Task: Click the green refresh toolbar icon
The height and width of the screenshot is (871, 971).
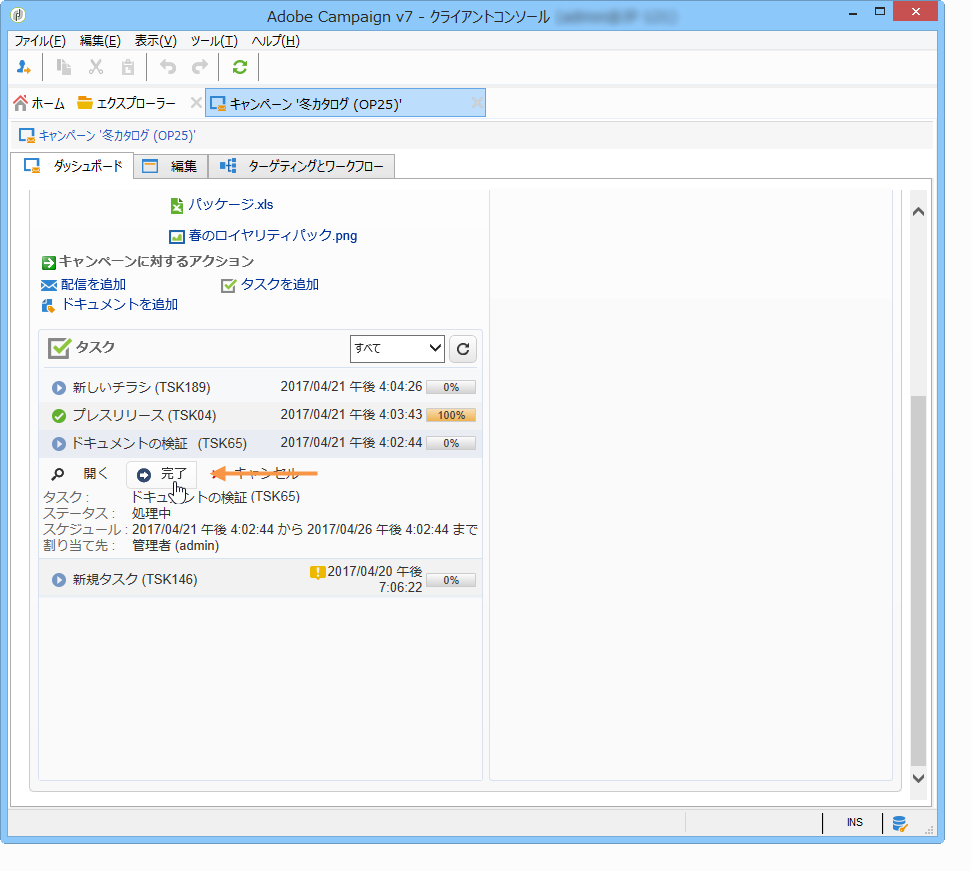Action: pyautogui.click(x=240, y=67)
